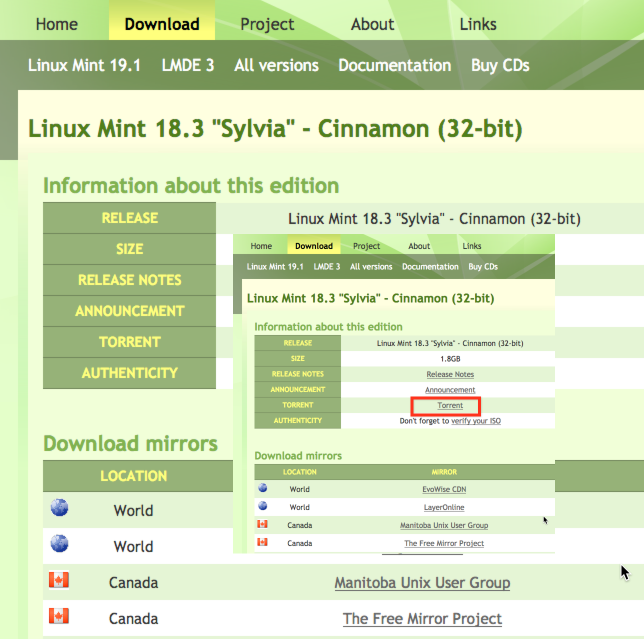This screenshot has width=644, height=639.
Task: Click the large SIZE row header
Action: click(x=129, y=249)
